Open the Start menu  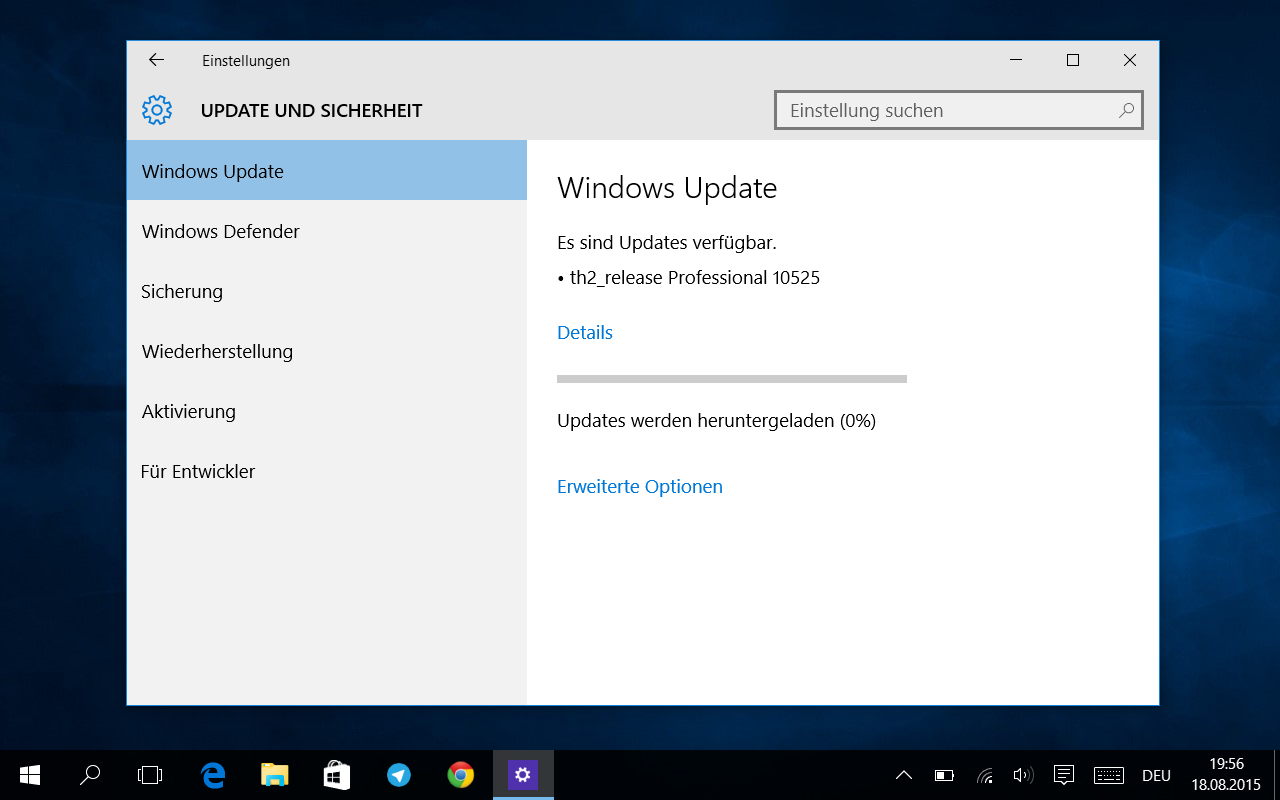(30, 775)
